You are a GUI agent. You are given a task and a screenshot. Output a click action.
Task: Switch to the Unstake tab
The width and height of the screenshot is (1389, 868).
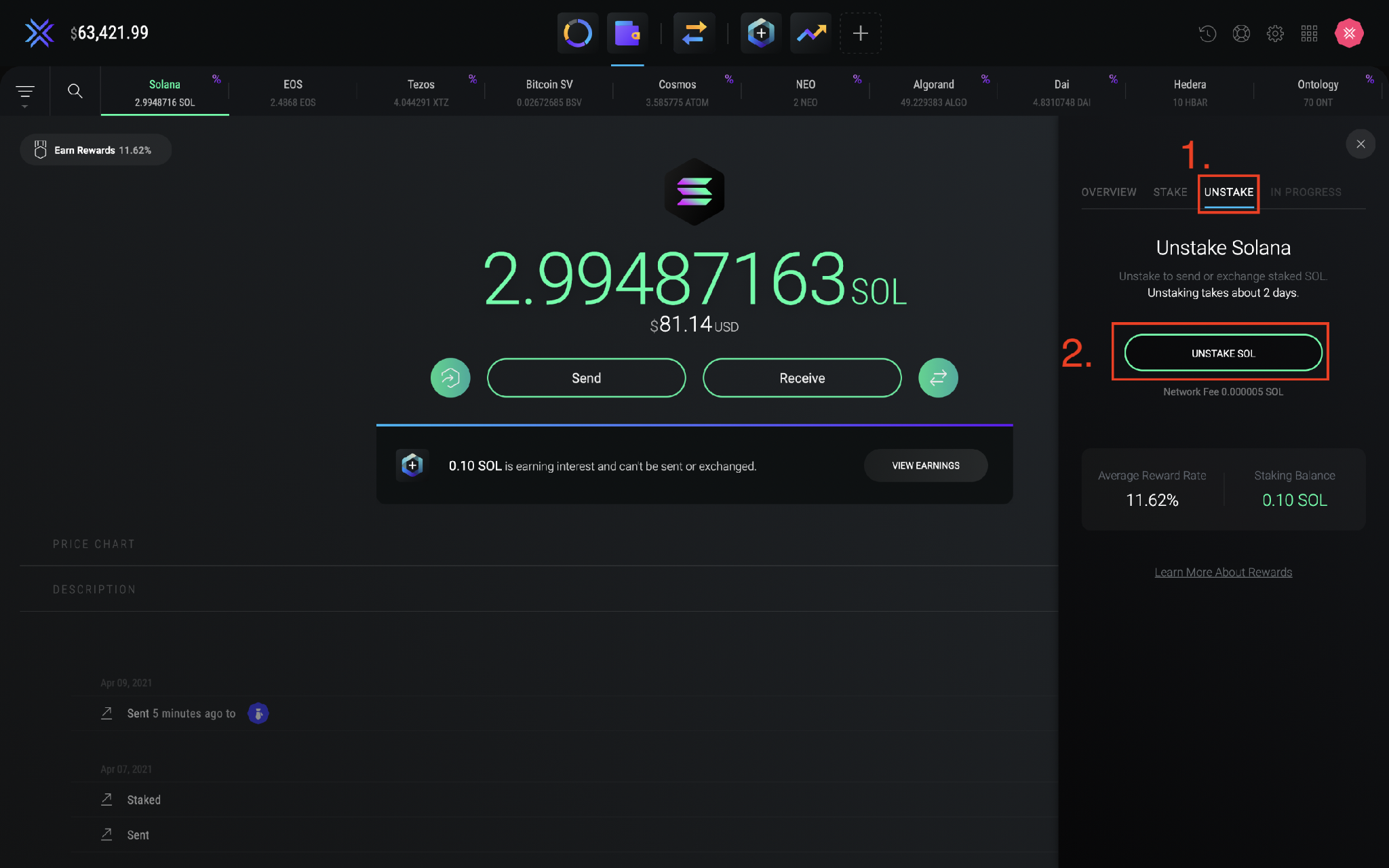[x=1229, y=193]
